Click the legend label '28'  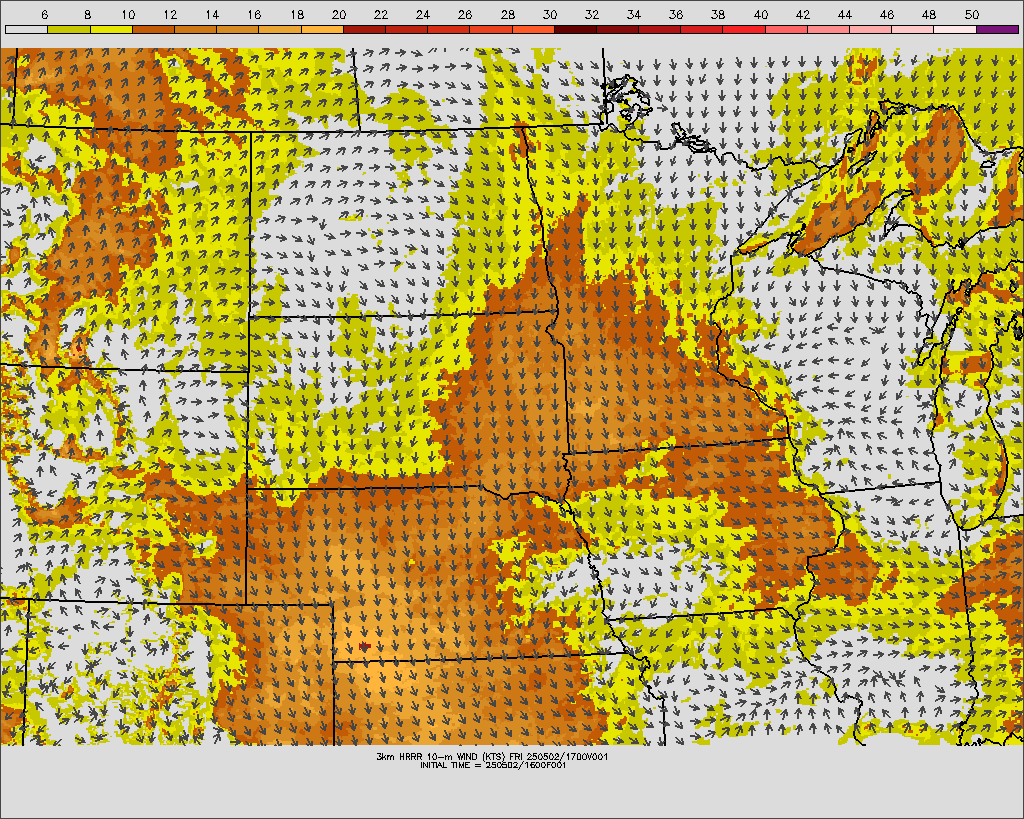click(x=507, y=14)
